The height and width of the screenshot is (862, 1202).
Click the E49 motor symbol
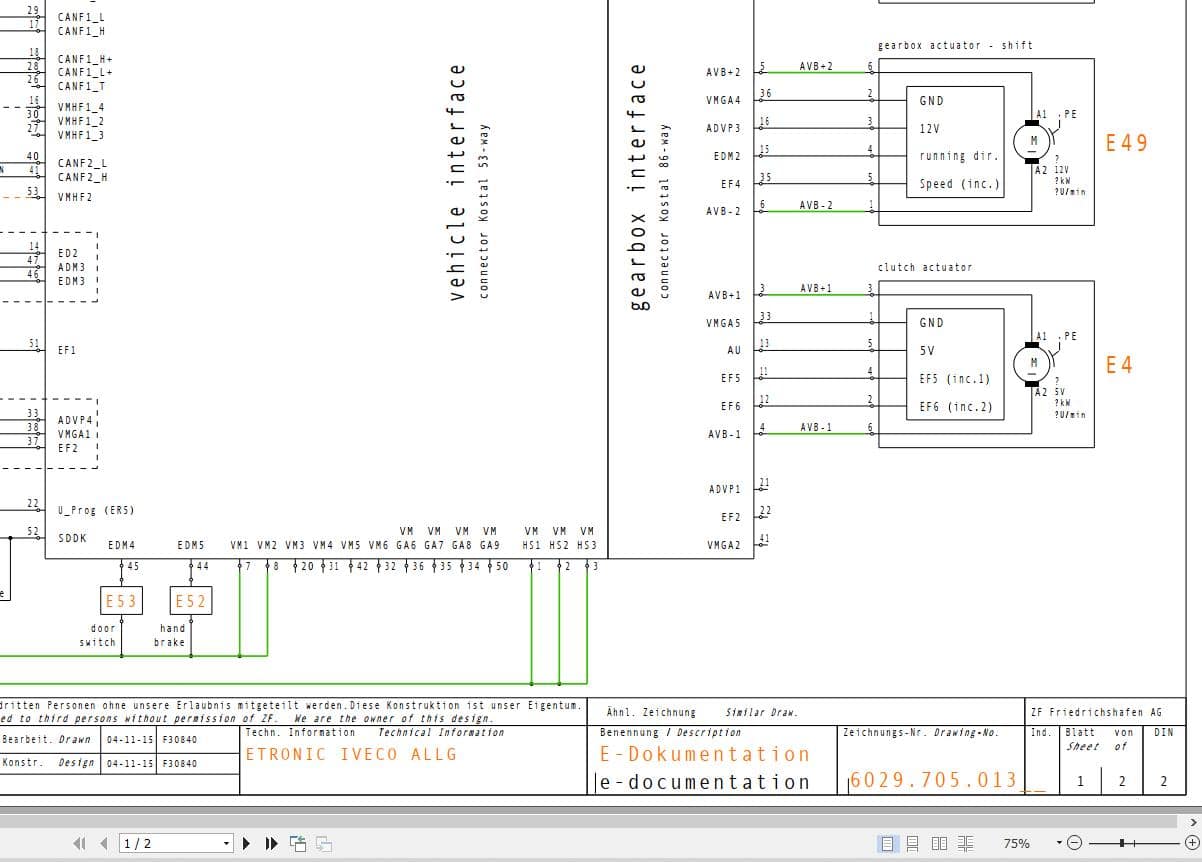click(x=1033, y=141)
